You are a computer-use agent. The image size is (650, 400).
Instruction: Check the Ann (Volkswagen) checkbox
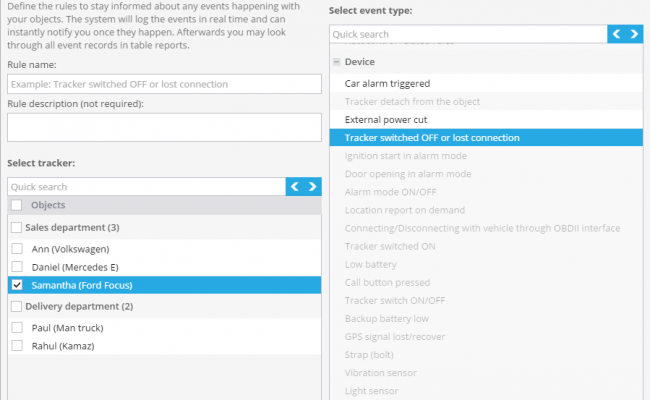(x=17, y=249)
